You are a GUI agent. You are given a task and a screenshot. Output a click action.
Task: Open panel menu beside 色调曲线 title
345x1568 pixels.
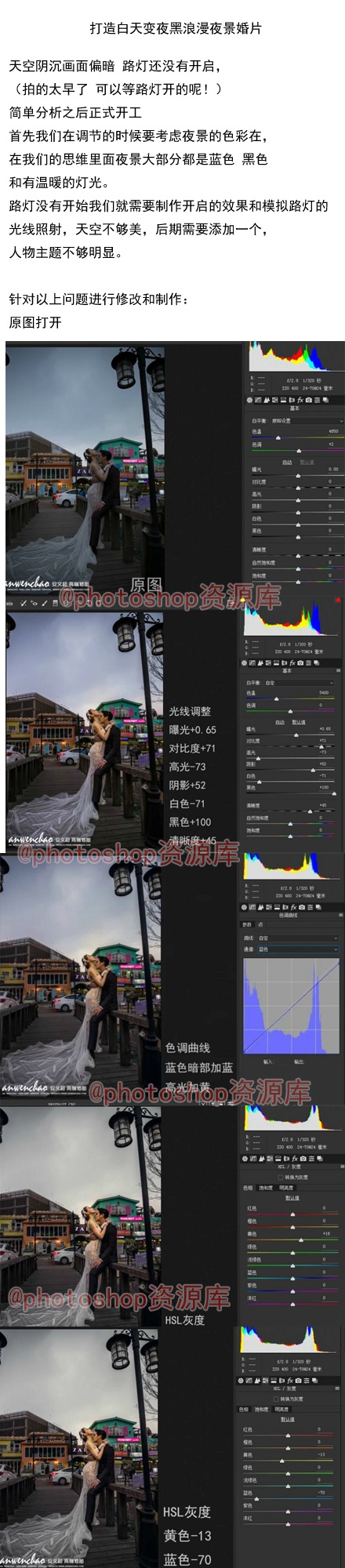pyautogui.click(x=341, y=915)
